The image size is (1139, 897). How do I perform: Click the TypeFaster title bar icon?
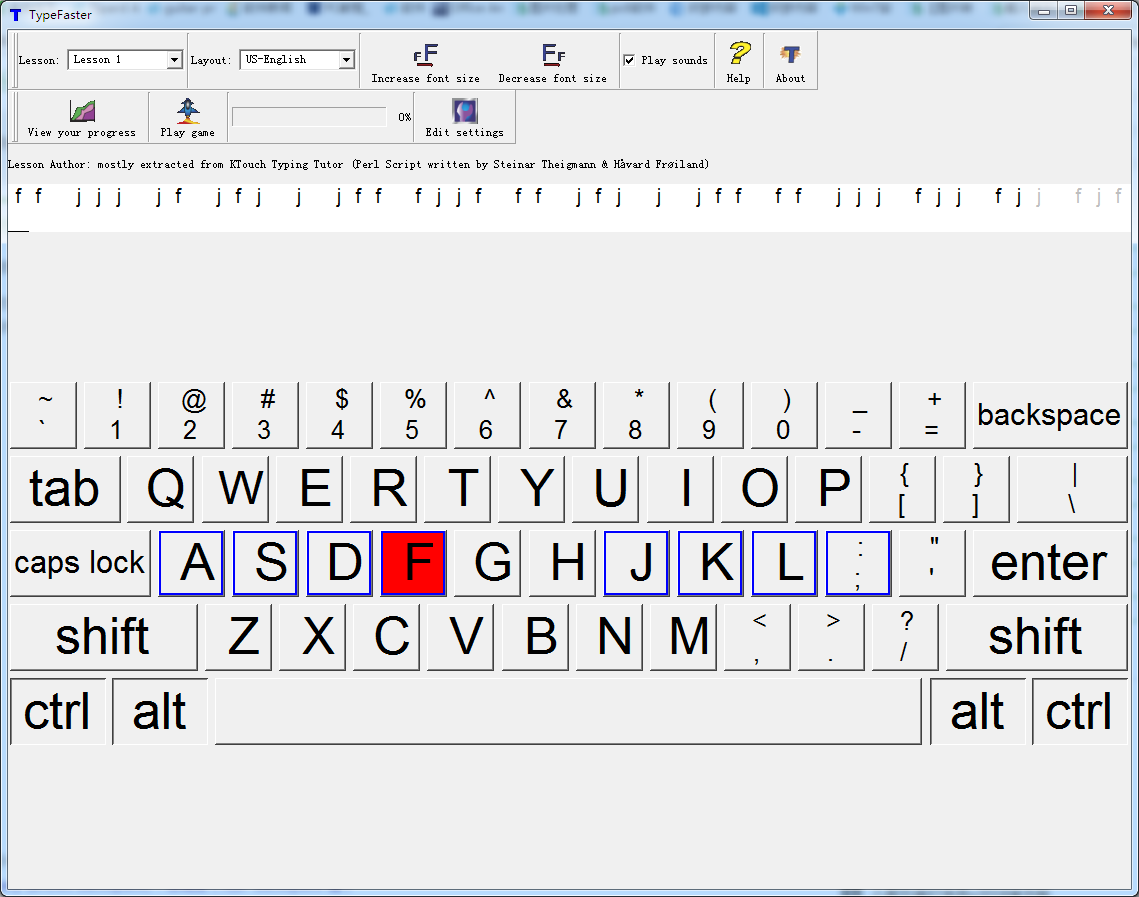[x=15, y=15]
